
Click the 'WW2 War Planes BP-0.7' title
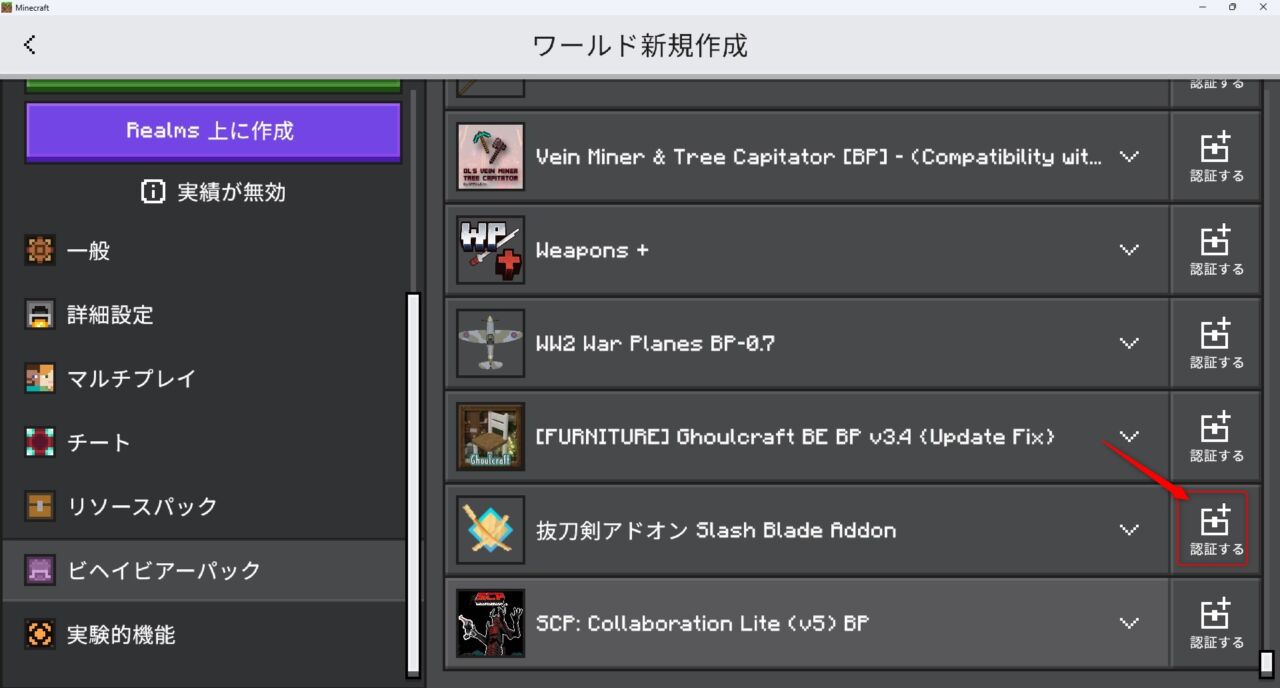(x=655, y=343)
